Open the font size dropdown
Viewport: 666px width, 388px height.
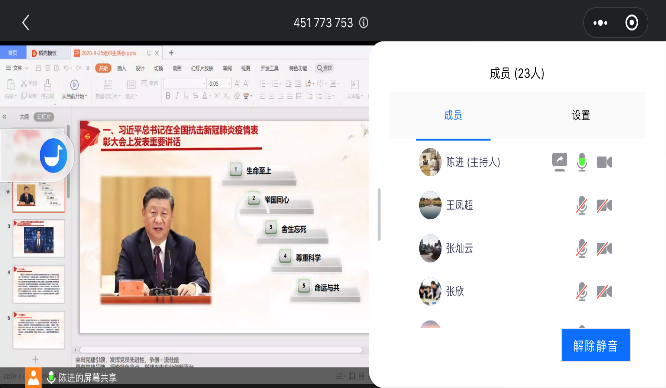click(x=229, y=83)
